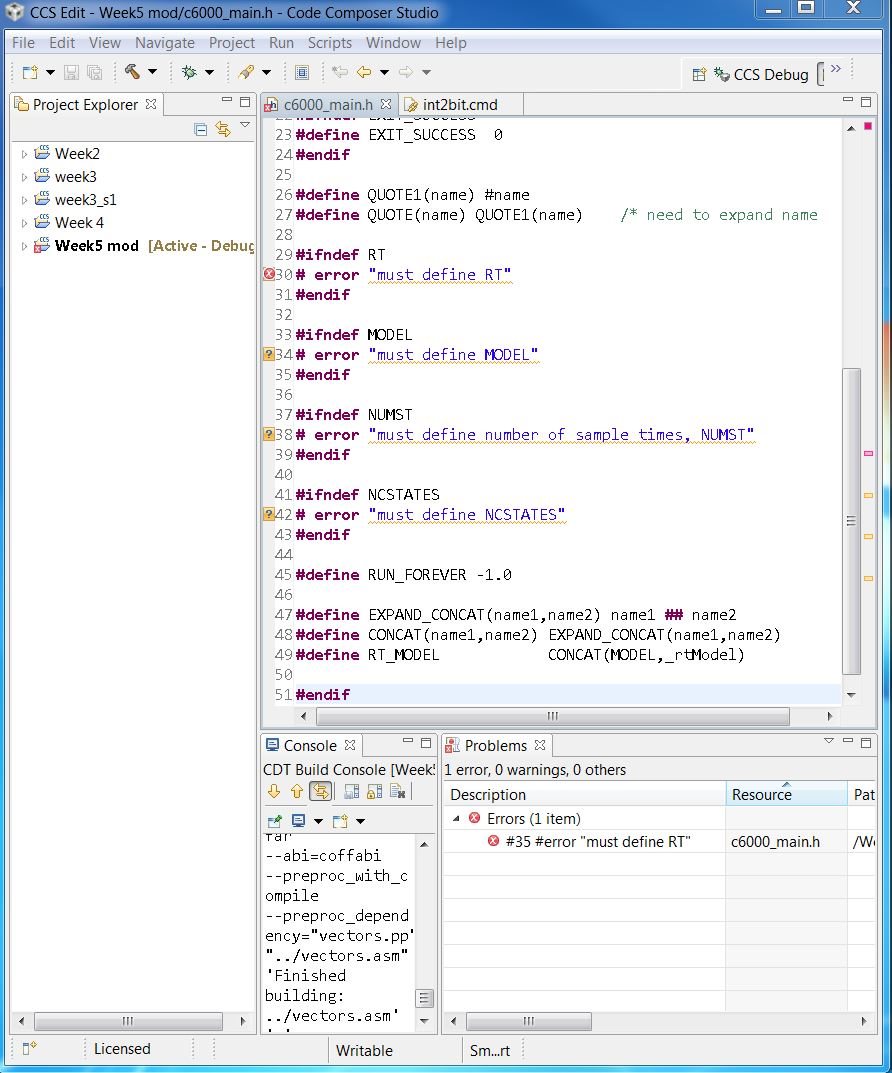Open the Project menu
The height and width of the screenshot is (1073, 892).
232,42
